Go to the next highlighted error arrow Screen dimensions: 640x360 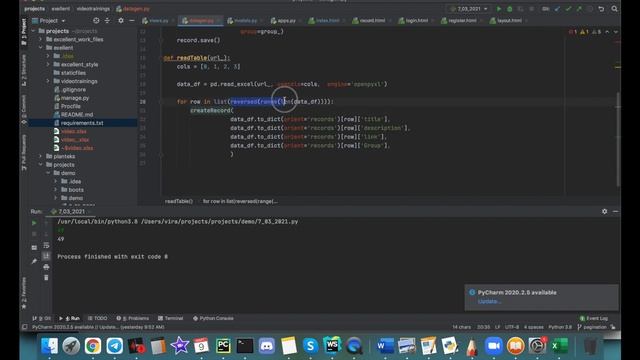[616, 32]
